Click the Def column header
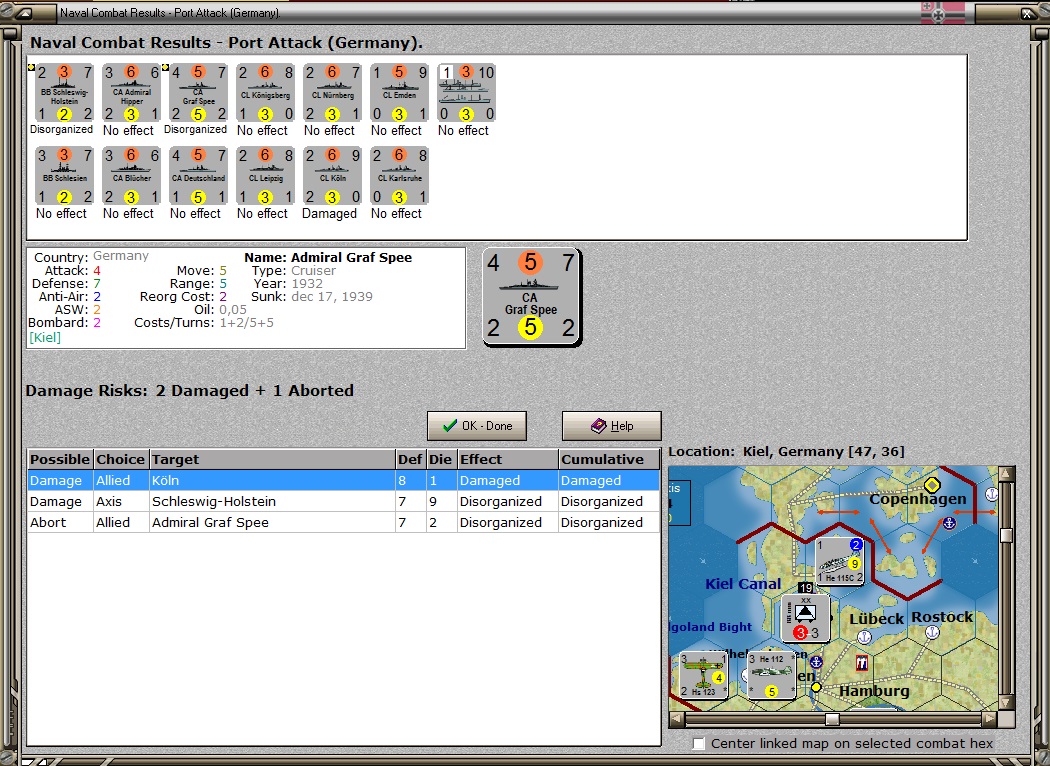Viewport: 1050px width, 766px height. point(411,459)
